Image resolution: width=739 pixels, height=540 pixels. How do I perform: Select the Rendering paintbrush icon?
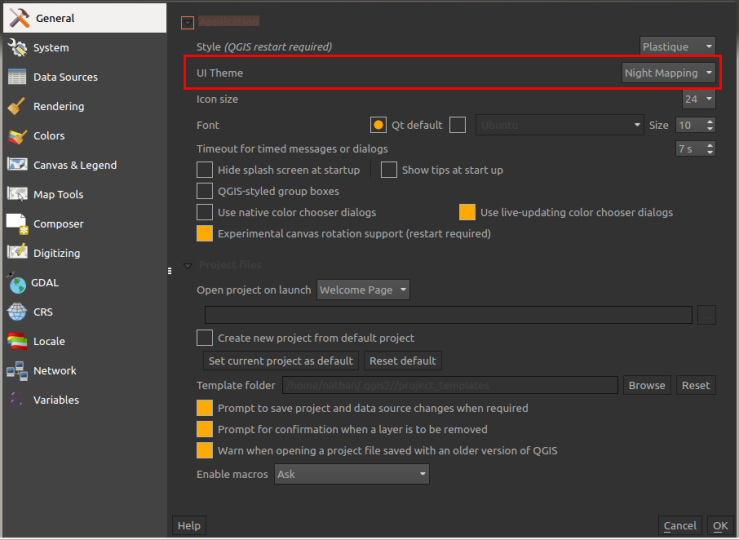16,106
